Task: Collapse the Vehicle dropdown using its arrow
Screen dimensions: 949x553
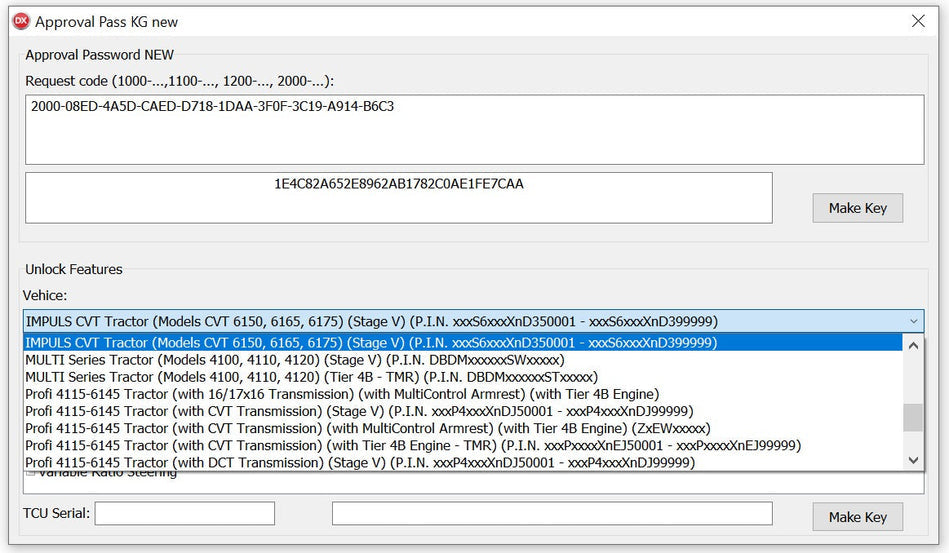Action: pos(912,321)
